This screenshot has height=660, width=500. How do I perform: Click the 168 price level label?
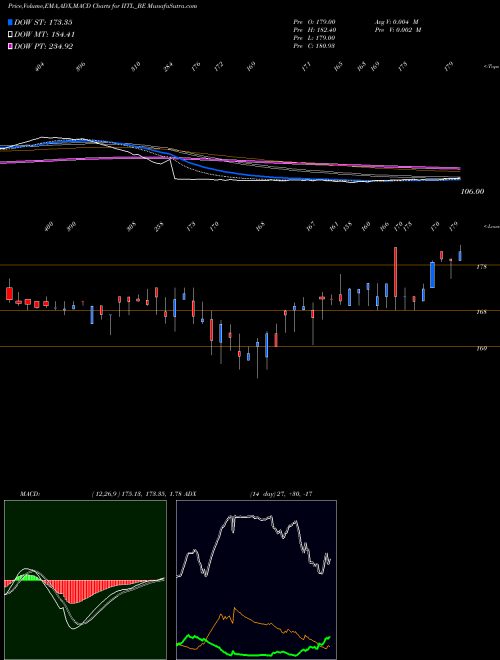[482, 312]
